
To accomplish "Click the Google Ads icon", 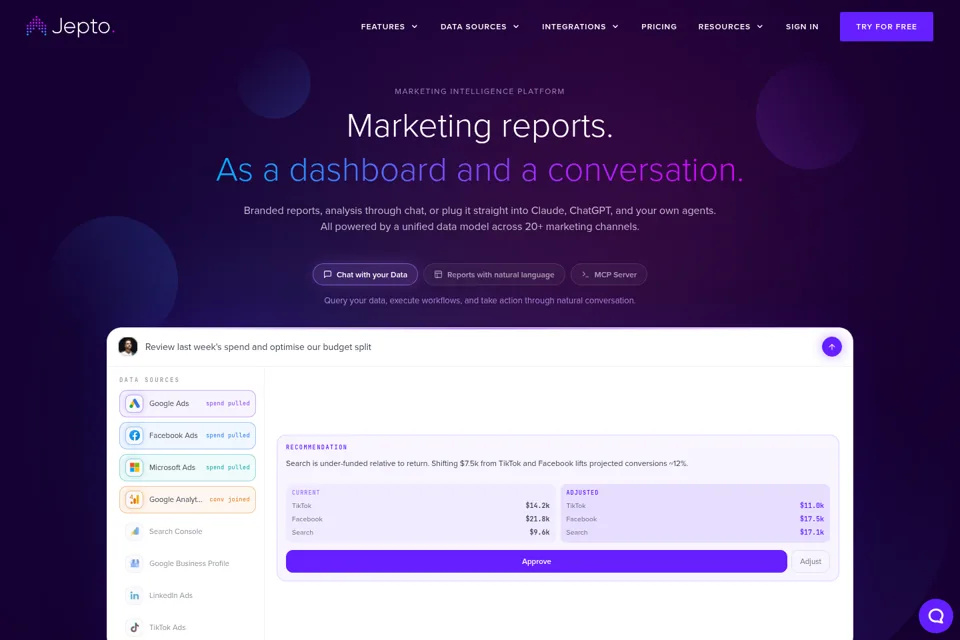I will point(134,404).
